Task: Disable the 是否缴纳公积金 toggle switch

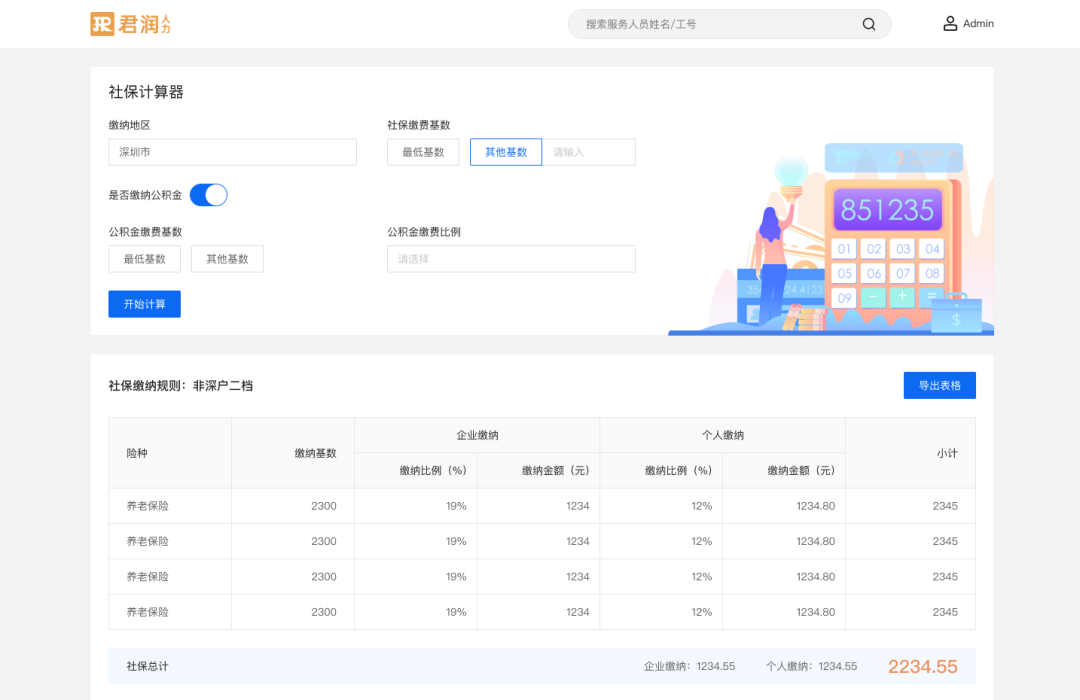Action: 208,194
